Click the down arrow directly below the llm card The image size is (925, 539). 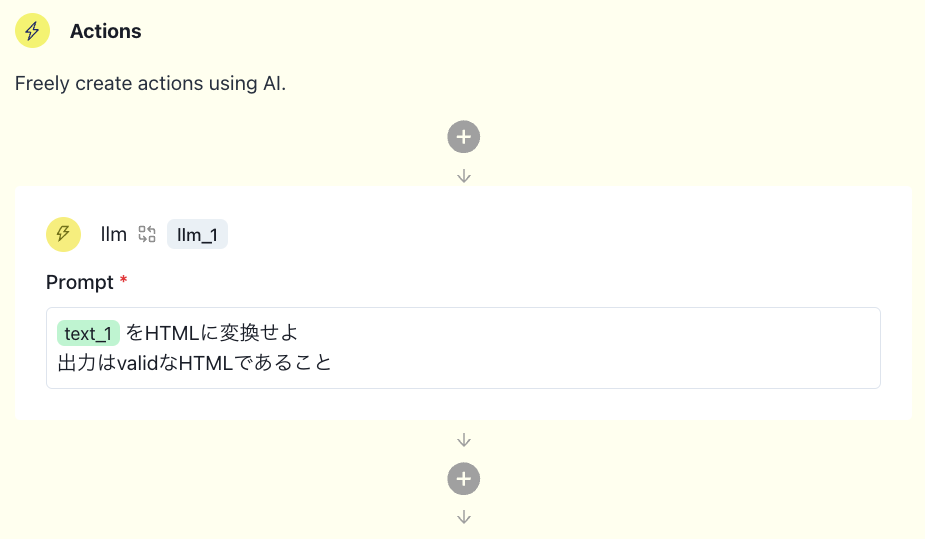(464, 440)
